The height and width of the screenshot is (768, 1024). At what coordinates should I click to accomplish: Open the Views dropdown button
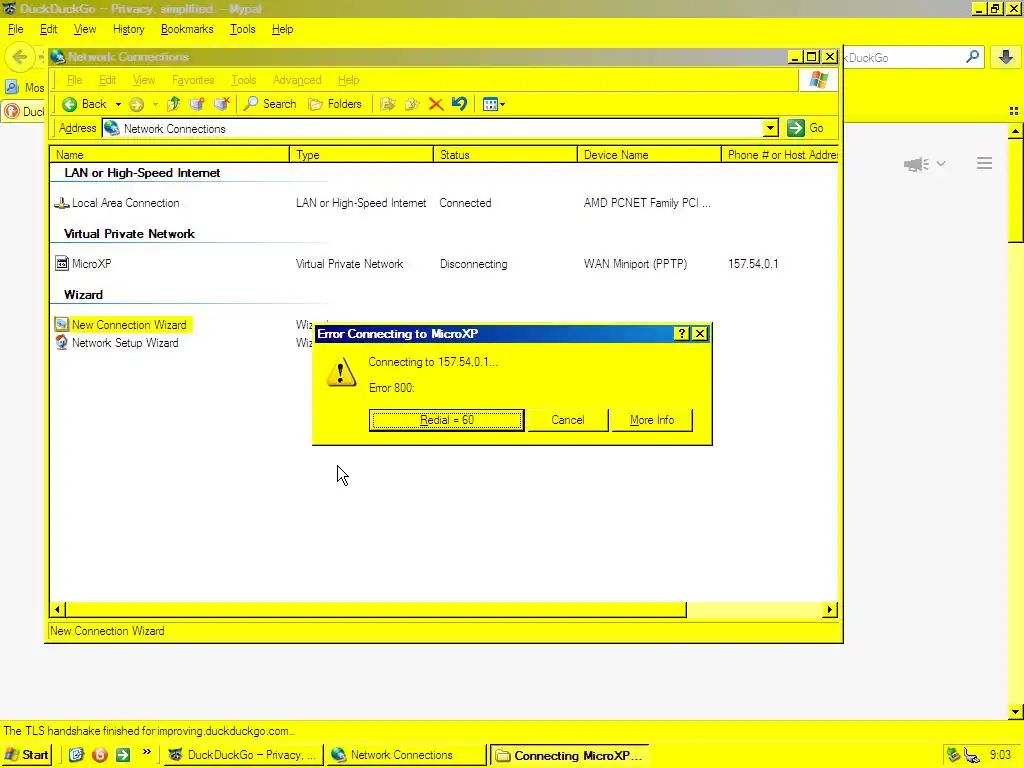tap(494, 104)
